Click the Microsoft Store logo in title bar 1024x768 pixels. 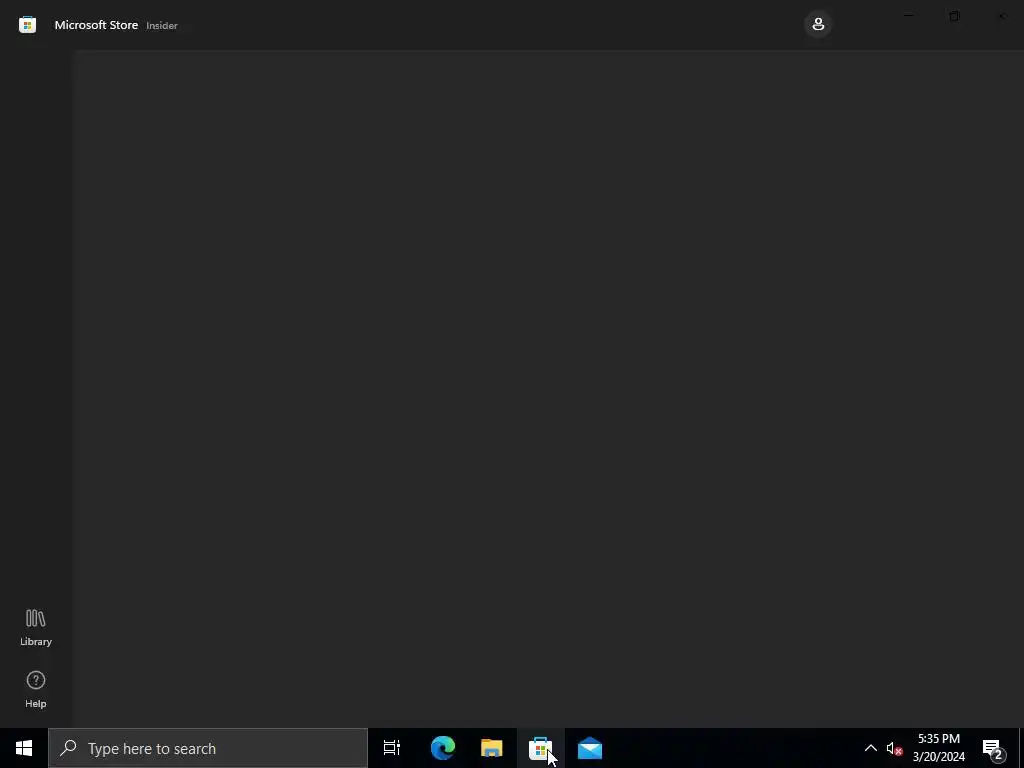click(x=27, y=25)
